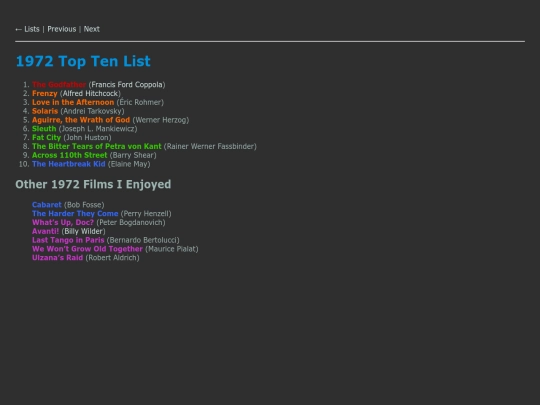Viewport: 540px width, 405px height.
Task: Open Aguirre, the Wrath of God
Action: tap(81, 120)
